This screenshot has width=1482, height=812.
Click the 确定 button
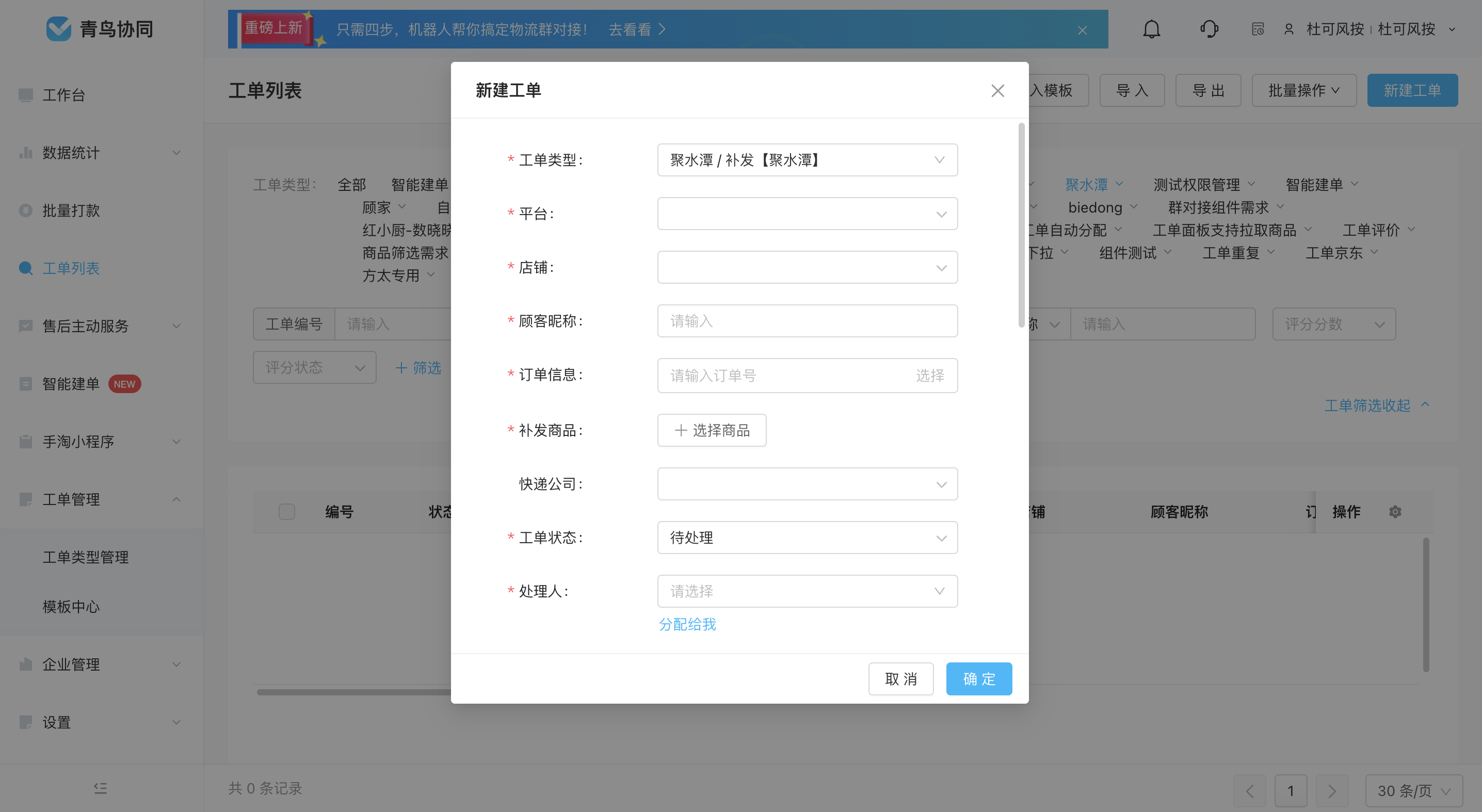(979, 679)
